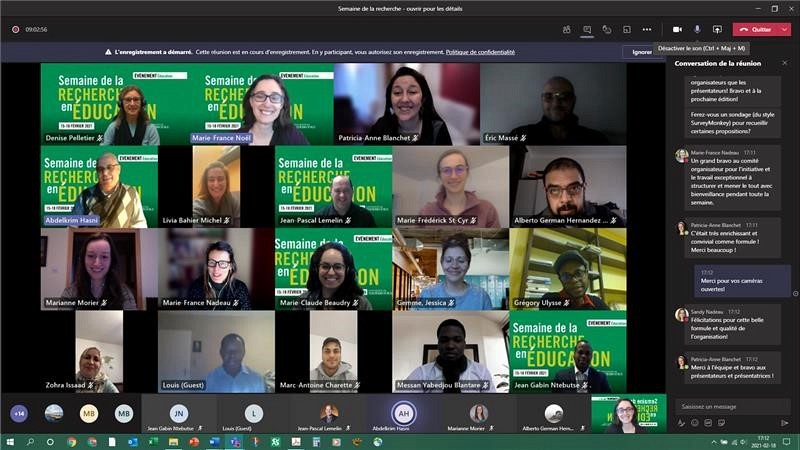Open the text format options icon
The height and width of the screenshot is (450, 800).
[683, 424]
